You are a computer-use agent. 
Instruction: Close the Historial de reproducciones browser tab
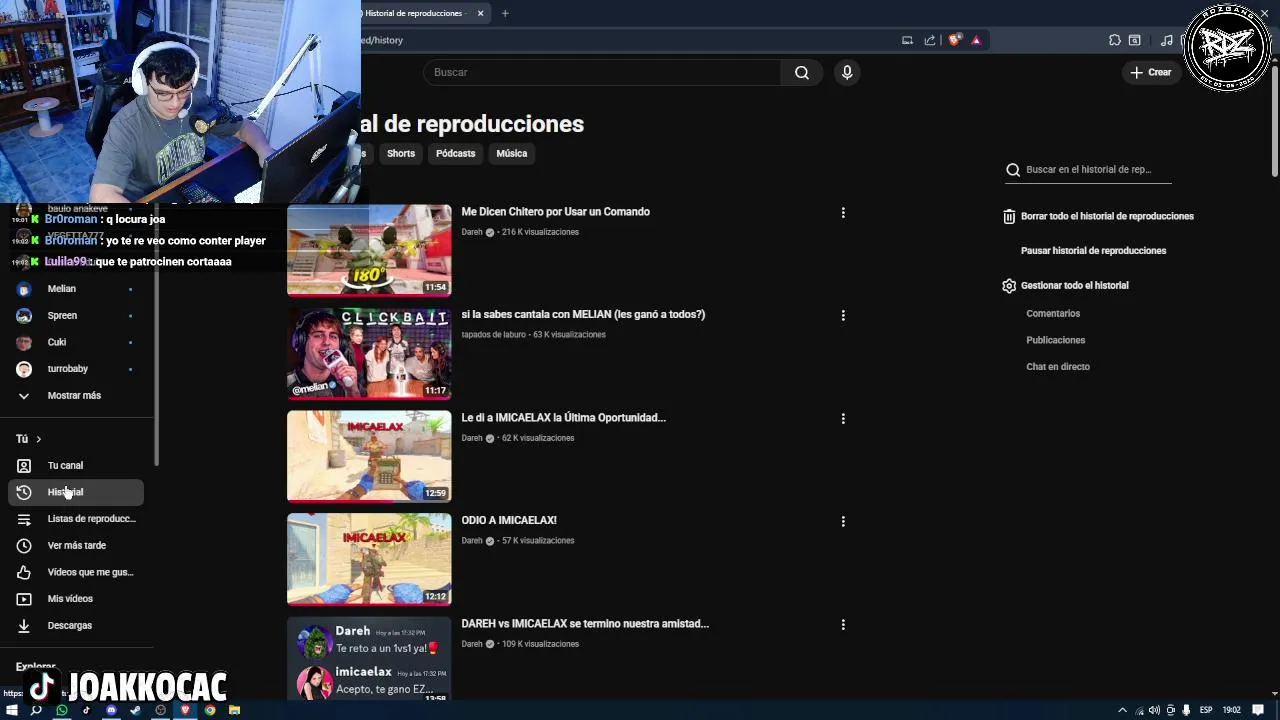480,13
